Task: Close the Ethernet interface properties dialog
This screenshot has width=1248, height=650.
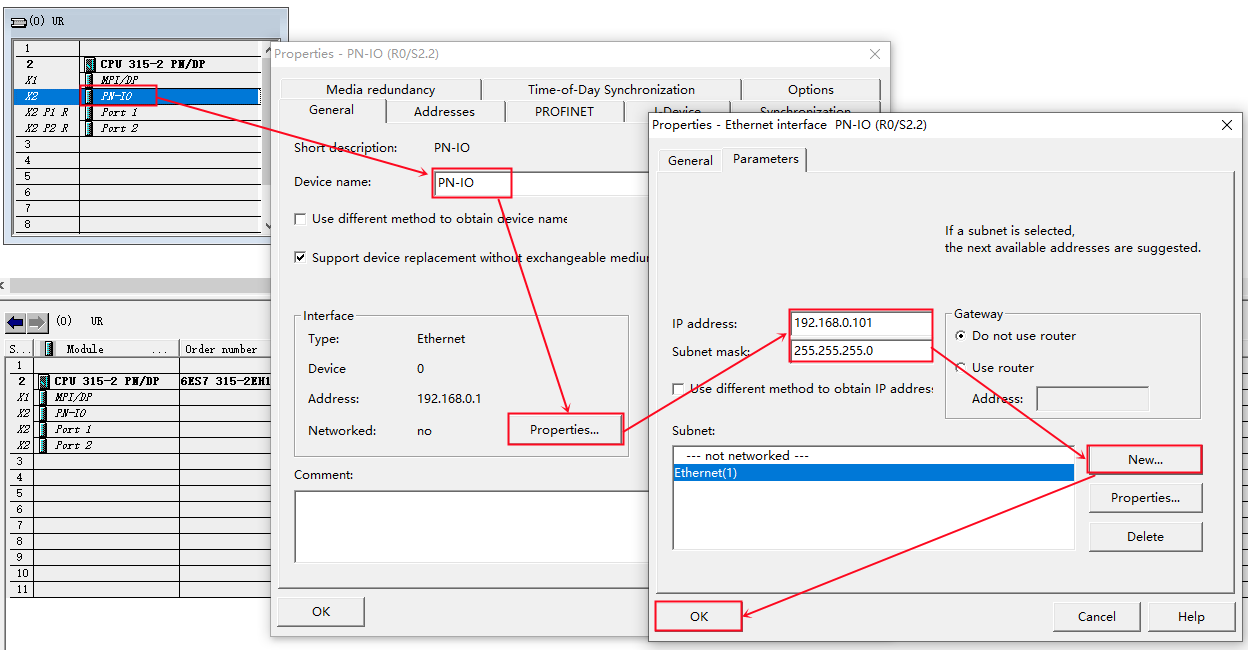Action: pyautogui.click(x=1227, y=125)
